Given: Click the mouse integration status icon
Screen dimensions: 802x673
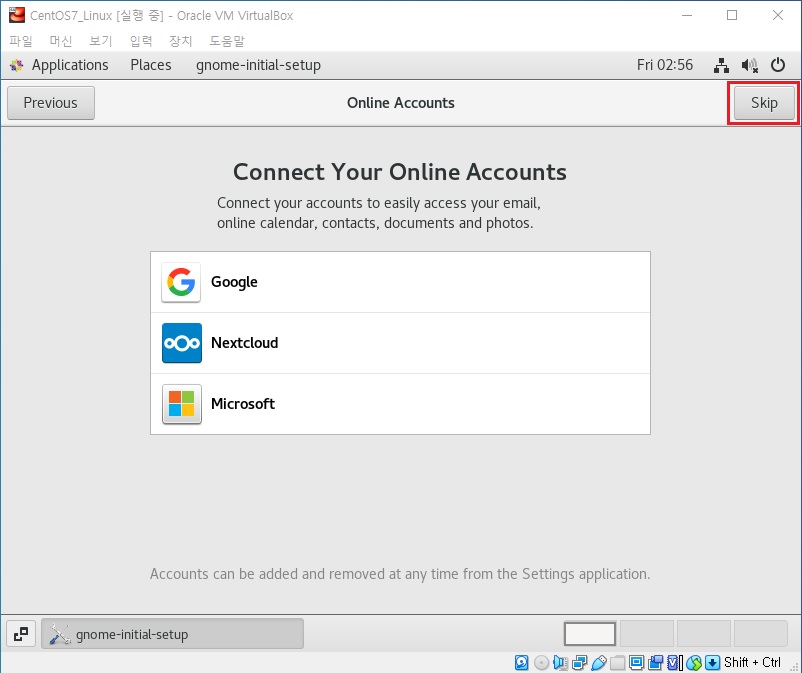Looking at the screenshot, I should point(694,663).
